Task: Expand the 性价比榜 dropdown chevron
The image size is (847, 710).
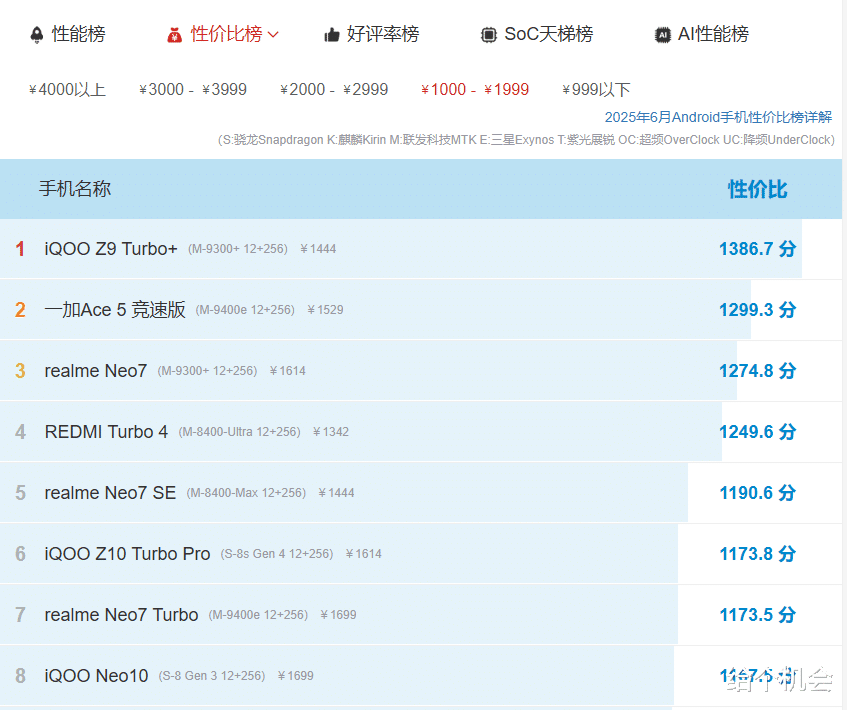Action: [x=273, y=35]
